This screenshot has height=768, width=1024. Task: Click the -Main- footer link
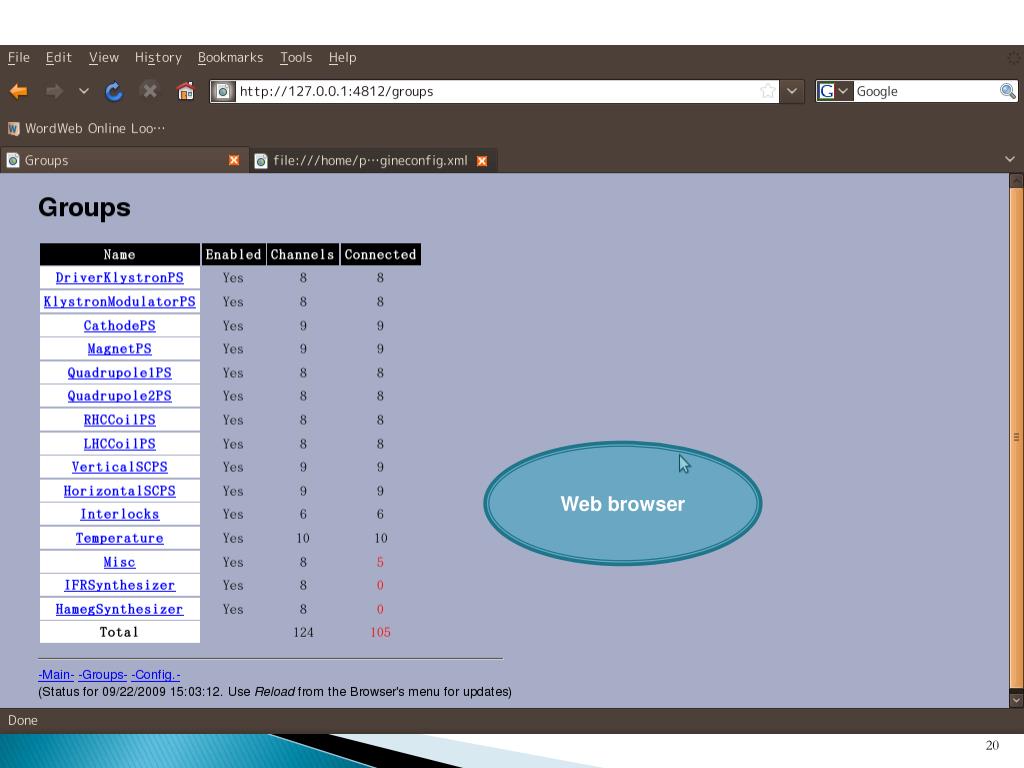(56, 675)
